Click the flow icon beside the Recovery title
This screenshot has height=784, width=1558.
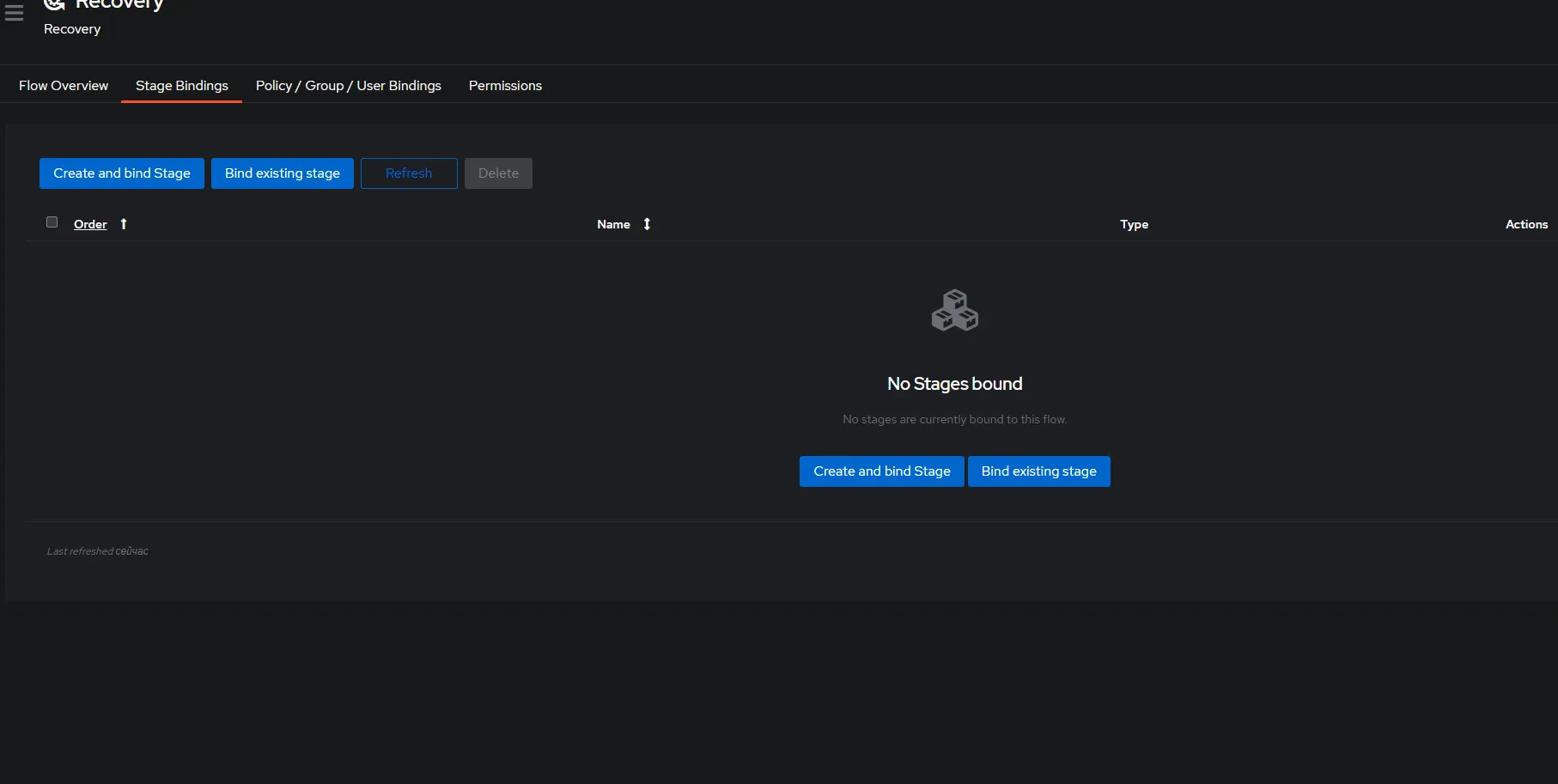point(54,4)
